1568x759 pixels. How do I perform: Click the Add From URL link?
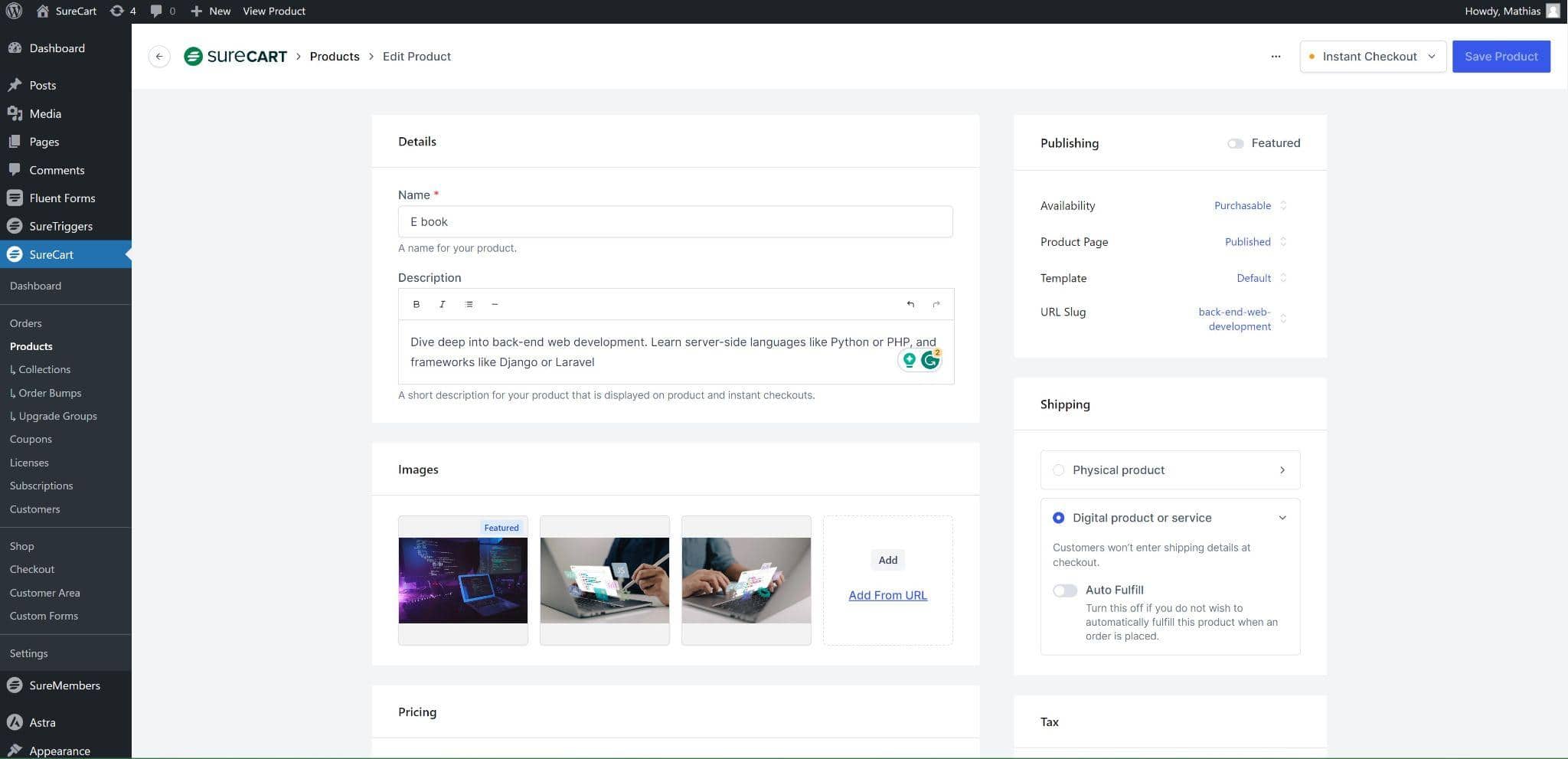887,595
